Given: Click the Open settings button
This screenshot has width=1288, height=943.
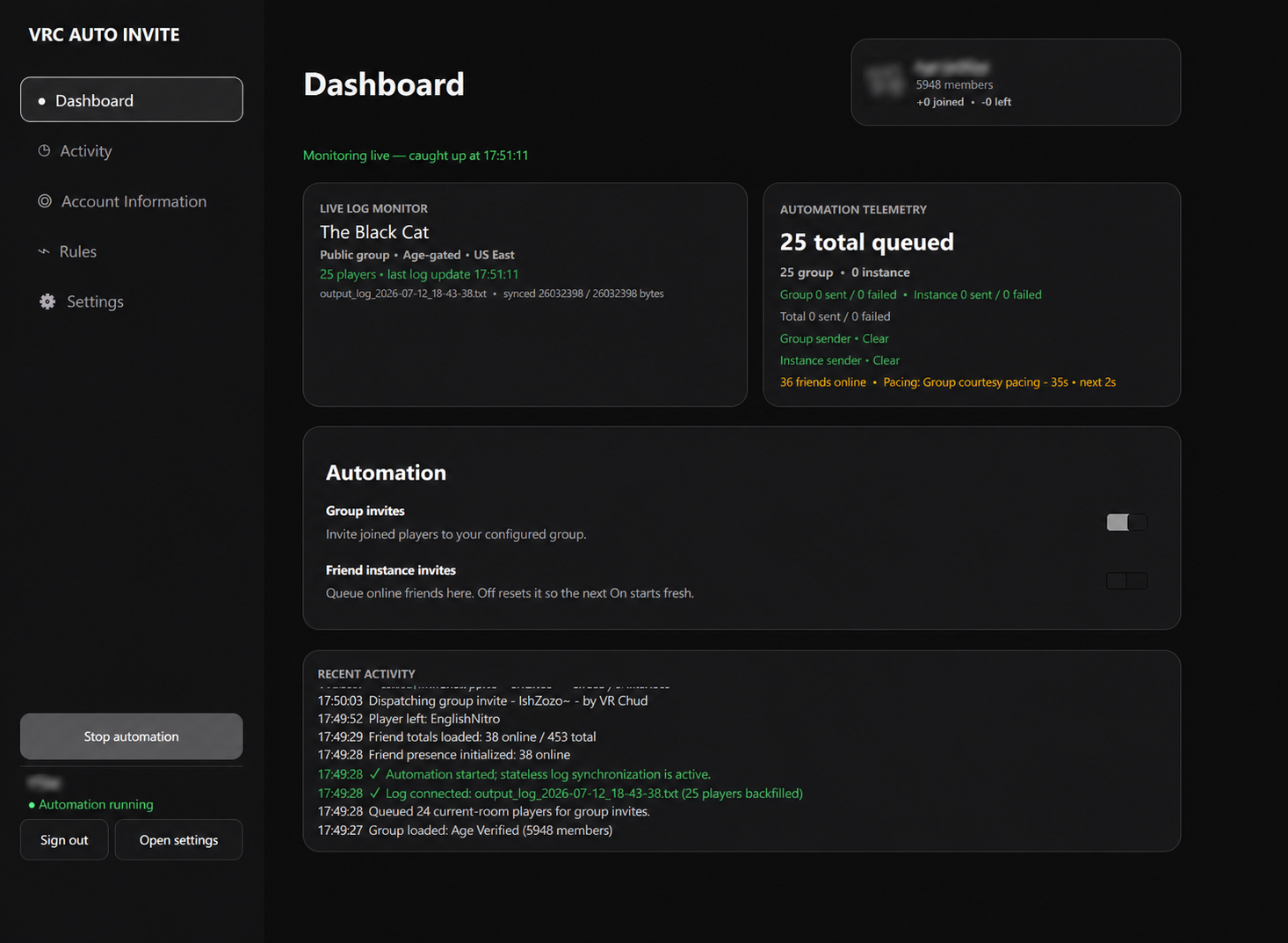Looking at the screenshot, I should 178,840.
